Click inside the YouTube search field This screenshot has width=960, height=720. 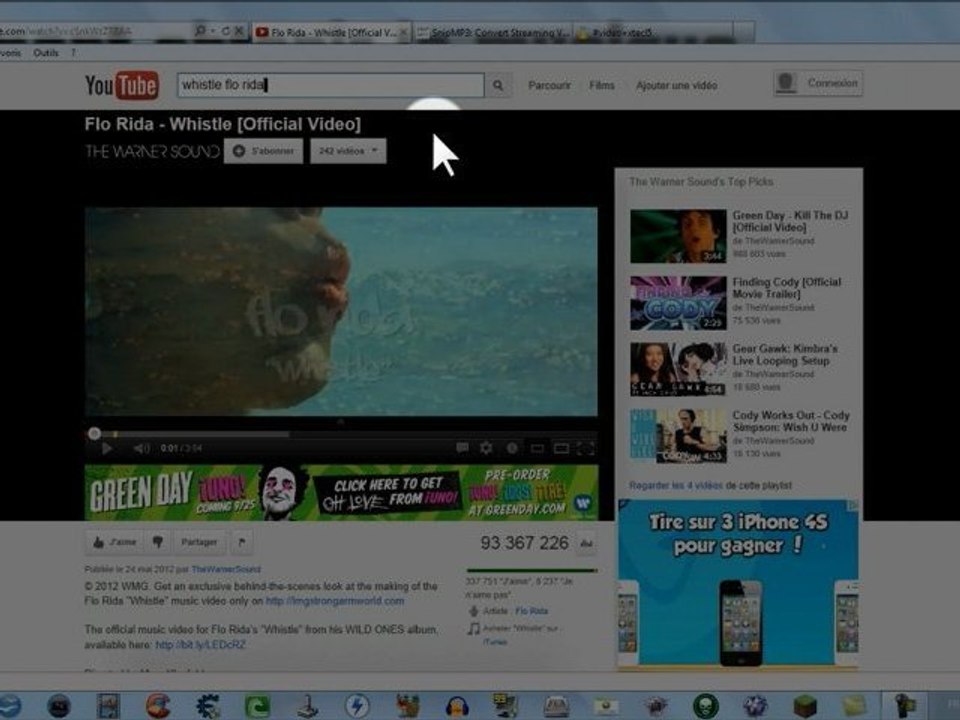click(331, 85)
